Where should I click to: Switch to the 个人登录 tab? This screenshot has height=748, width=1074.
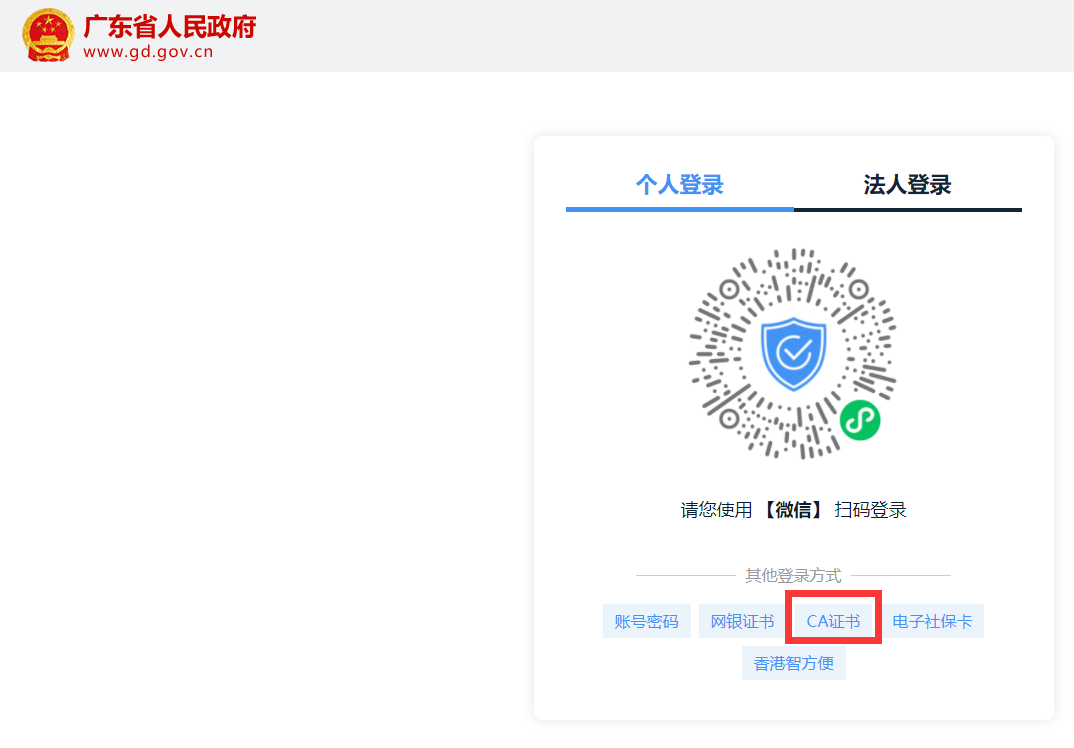679,185
